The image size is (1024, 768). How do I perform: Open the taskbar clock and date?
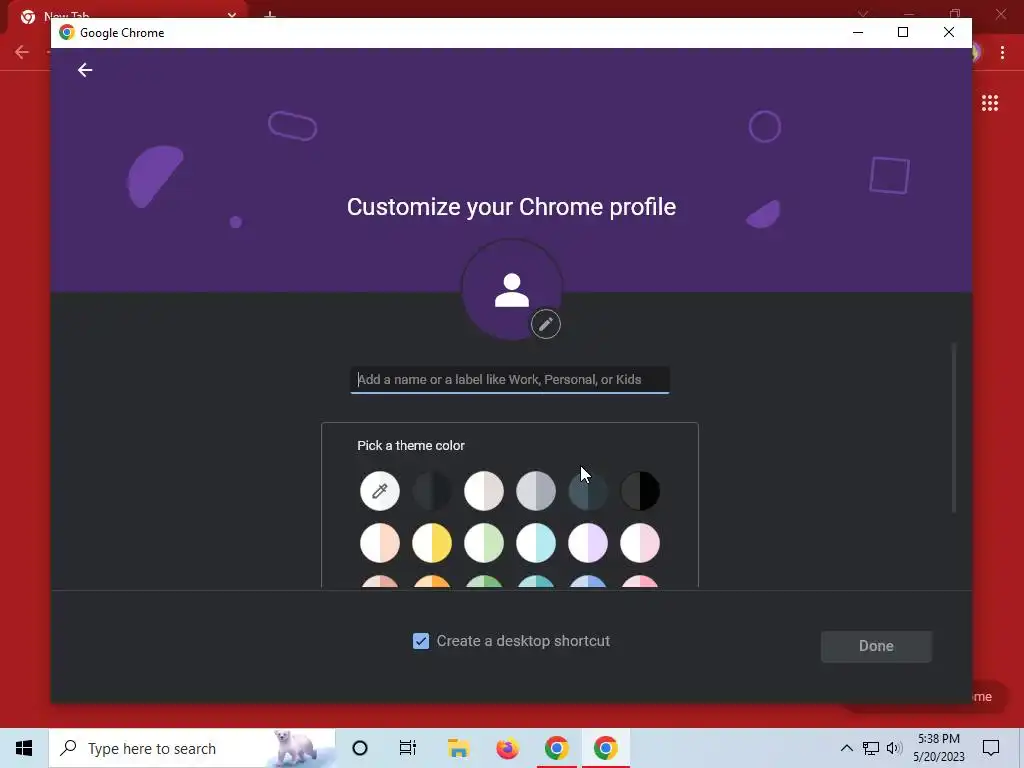coord(938,748)
